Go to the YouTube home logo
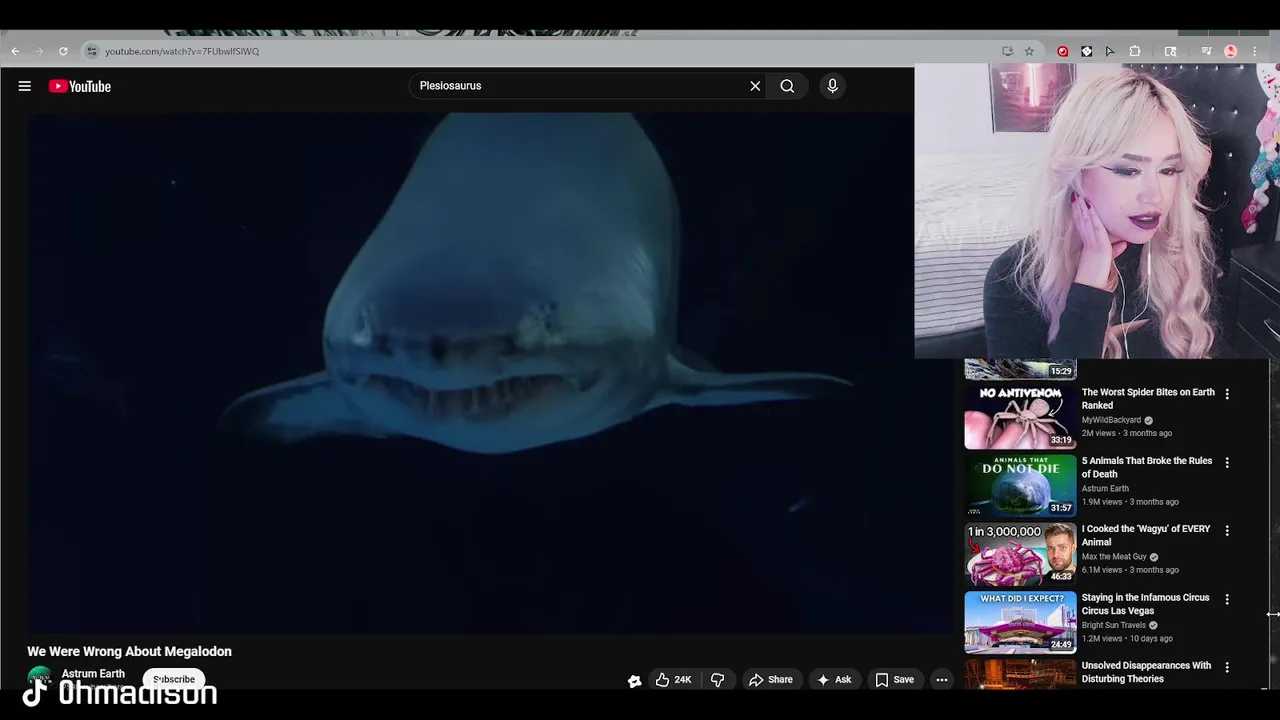Screen dimensions: 1280x720 coord(80,86)
